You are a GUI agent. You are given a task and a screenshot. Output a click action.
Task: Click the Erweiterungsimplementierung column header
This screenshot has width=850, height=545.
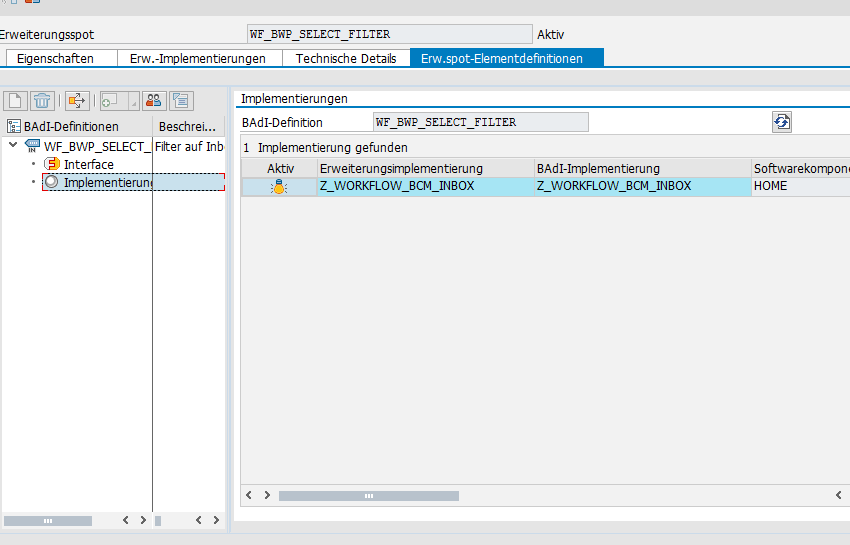[401, 168]
